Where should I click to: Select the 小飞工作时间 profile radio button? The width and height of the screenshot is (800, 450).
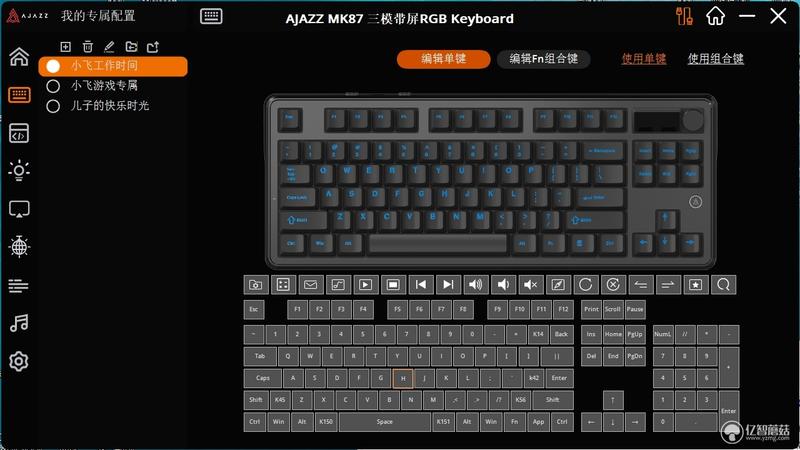click(x=53, y=66)
